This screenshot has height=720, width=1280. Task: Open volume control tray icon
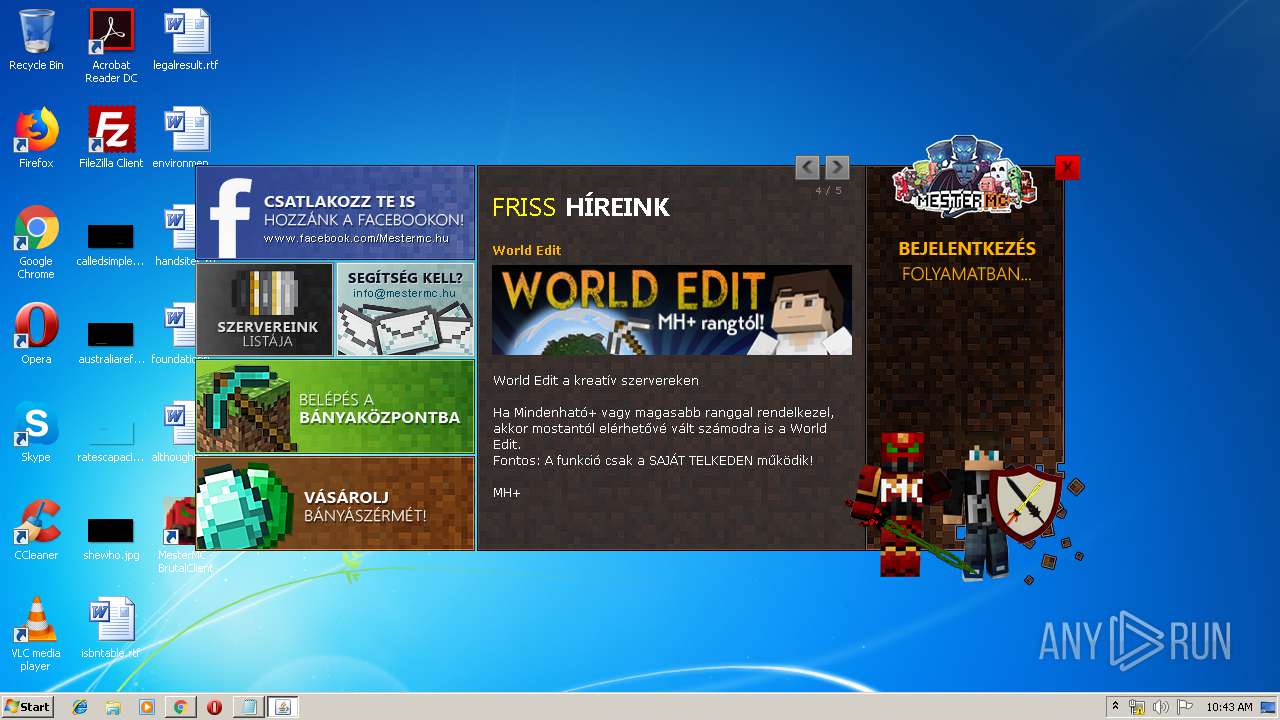point(1160,707)
